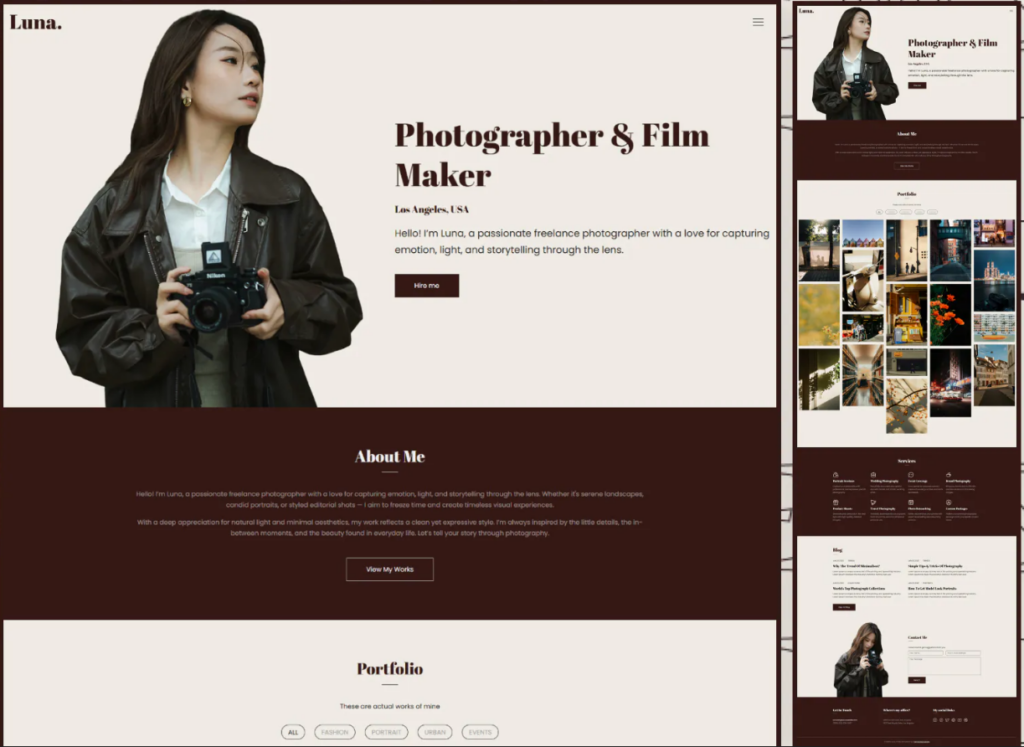This screenshot has width=1024, height=747.
Task: Click the large Luna. logo
Action: click(x=36, y=22)
